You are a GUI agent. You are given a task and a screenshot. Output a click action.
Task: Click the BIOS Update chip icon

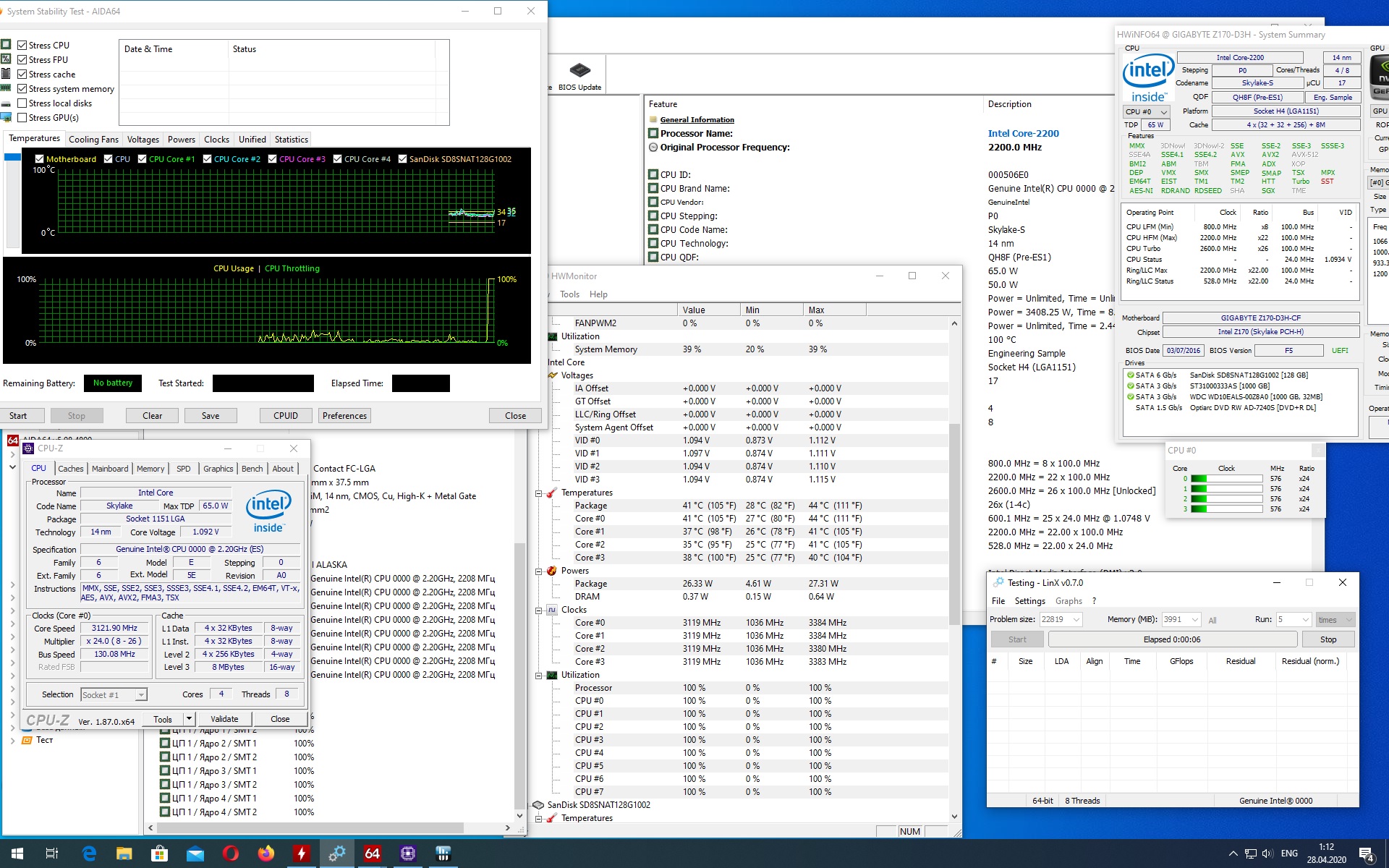click(579, 70)
